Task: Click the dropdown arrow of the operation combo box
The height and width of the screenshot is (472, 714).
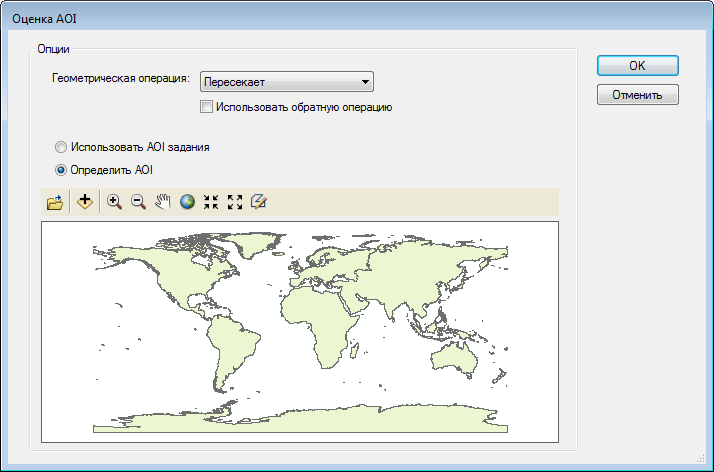Action: pyautogui.click(x=365, y=82)
